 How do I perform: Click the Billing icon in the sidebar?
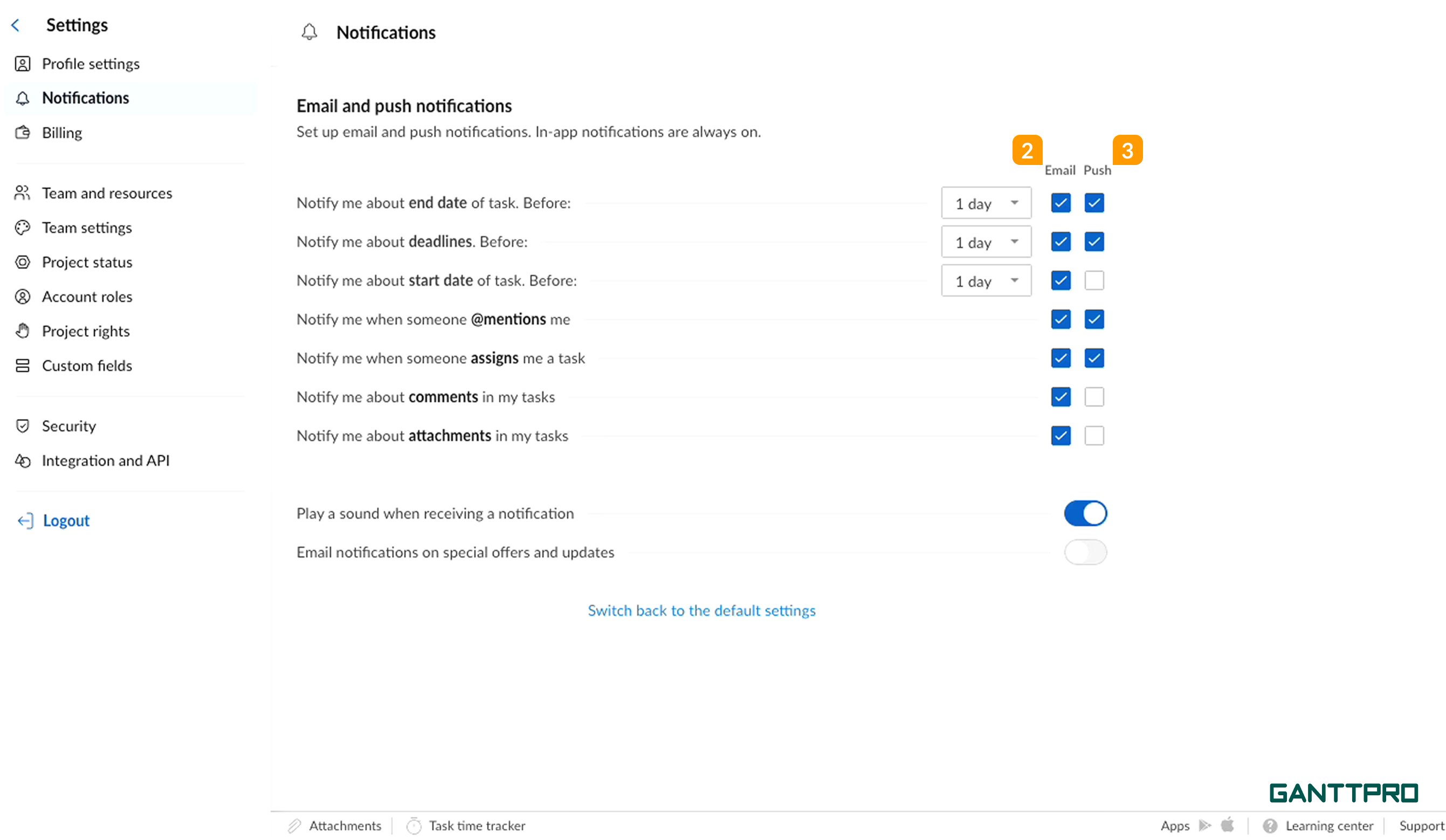coord(23,133)
